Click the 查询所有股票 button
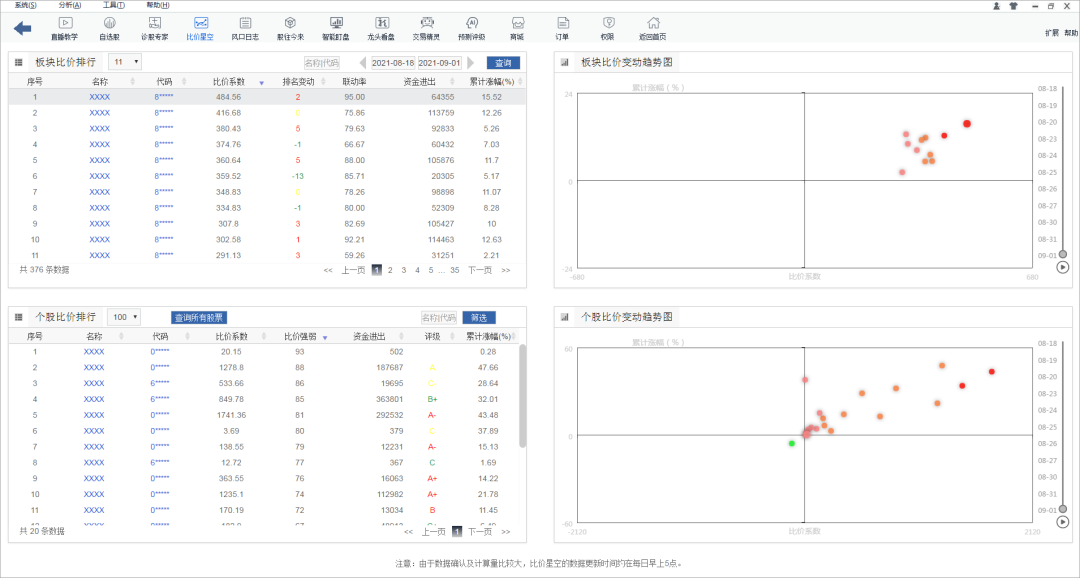1080x578 pixels. click(x=199, y=317)
